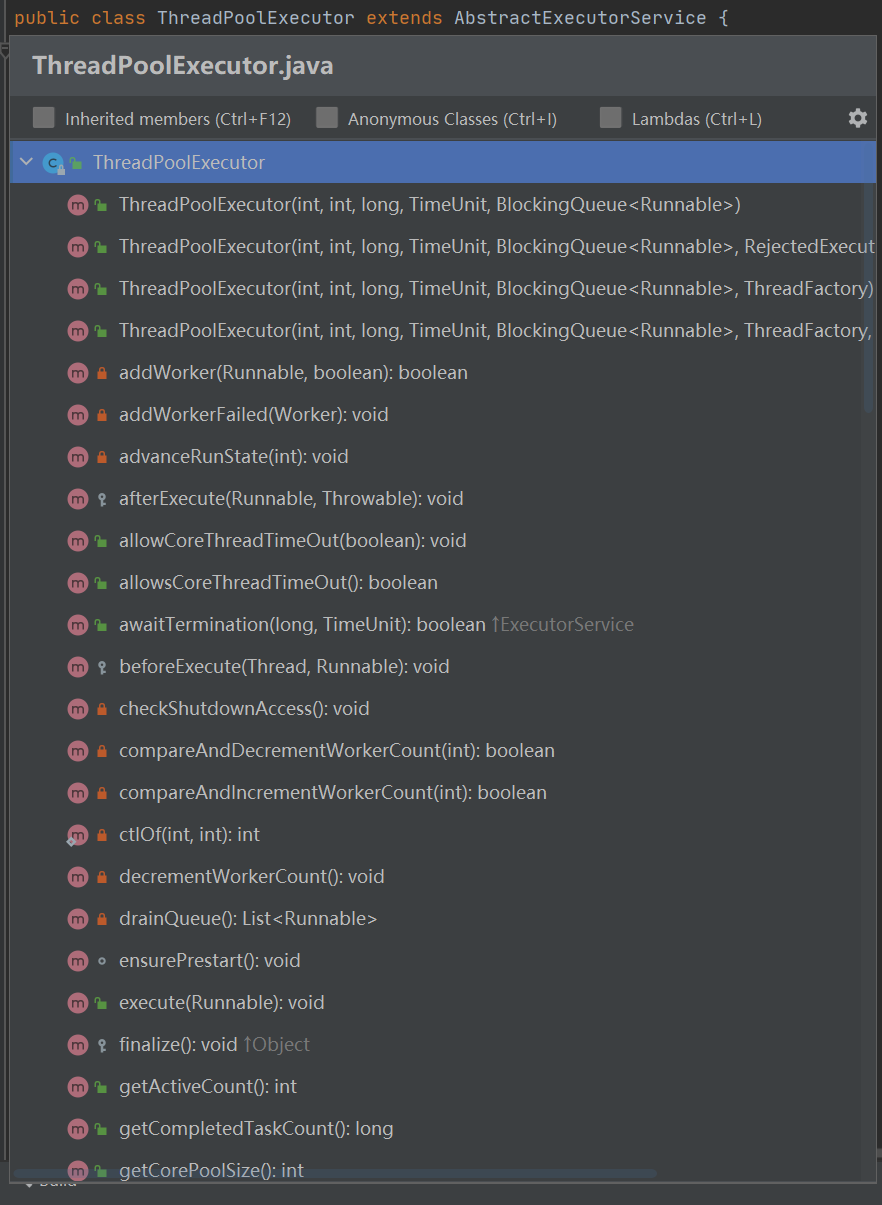The height and width of the screenshot is (1205, 882).
Task: Jump to addWorker(Runnable, boolean): boolean
Action: pos(293,372)
